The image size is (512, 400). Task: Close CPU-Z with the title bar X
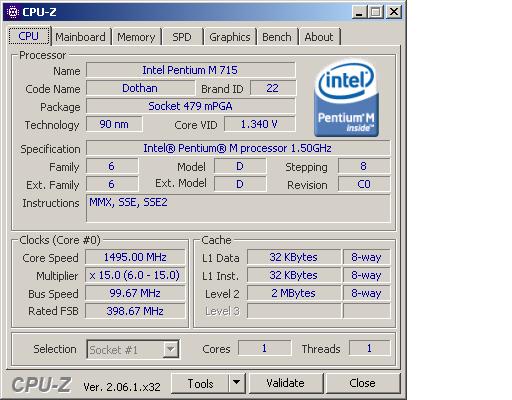pyautogui.click(x=394, y=12)
